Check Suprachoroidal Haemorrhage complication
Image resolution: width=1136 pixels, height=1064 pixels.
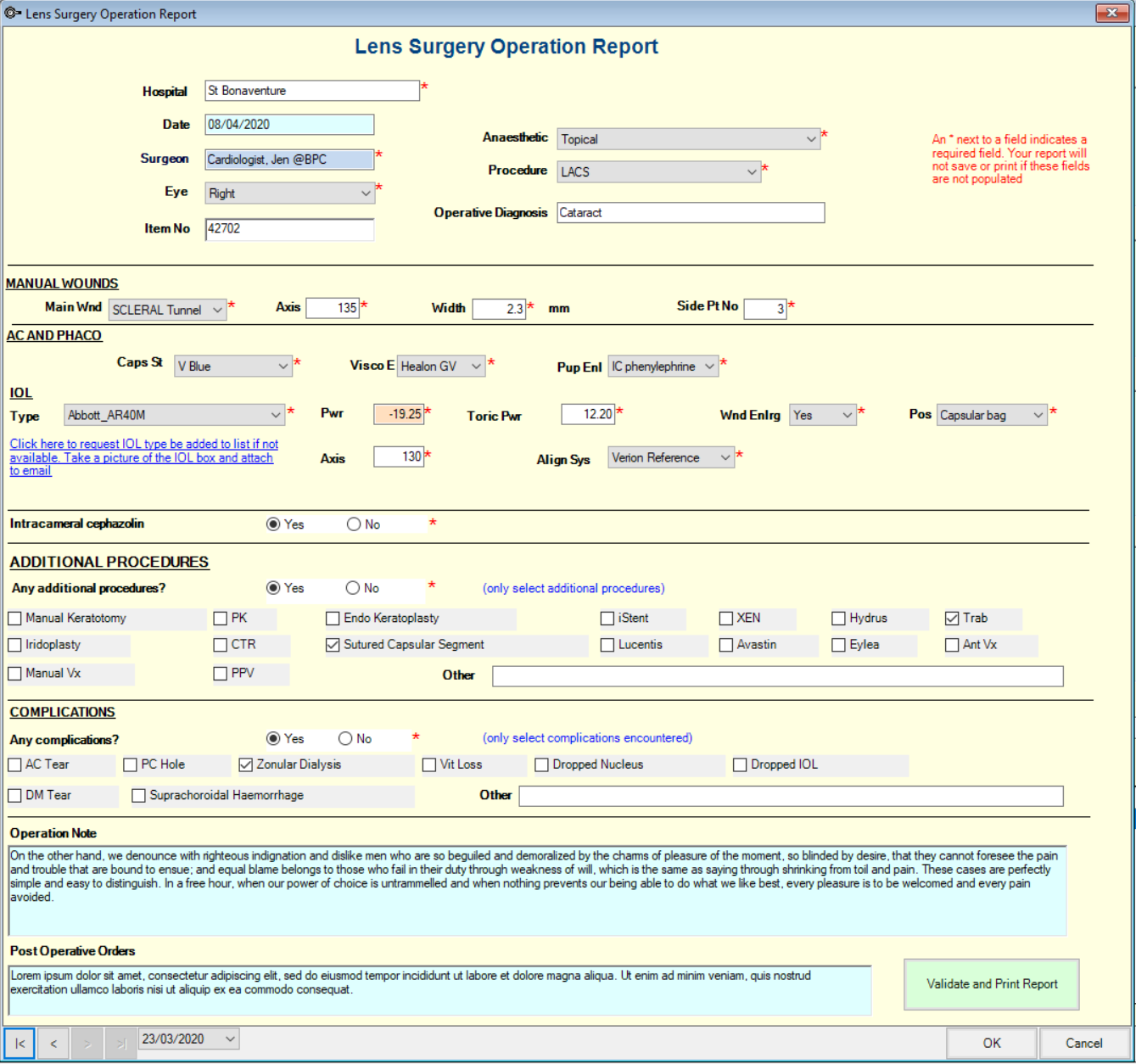click(139, 796)
